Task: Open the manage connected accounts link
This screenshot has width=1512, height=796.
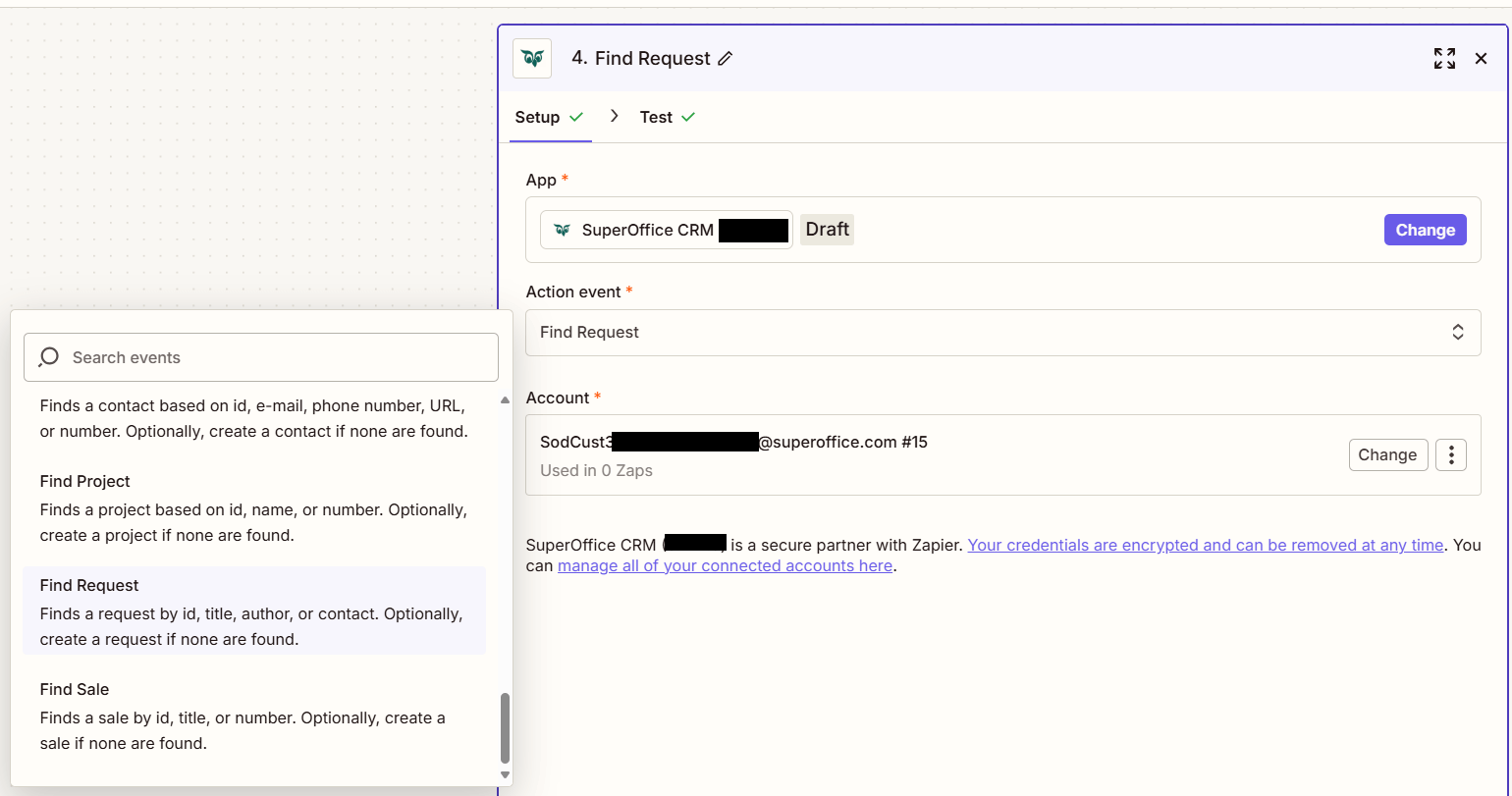Action: point(725,565)
